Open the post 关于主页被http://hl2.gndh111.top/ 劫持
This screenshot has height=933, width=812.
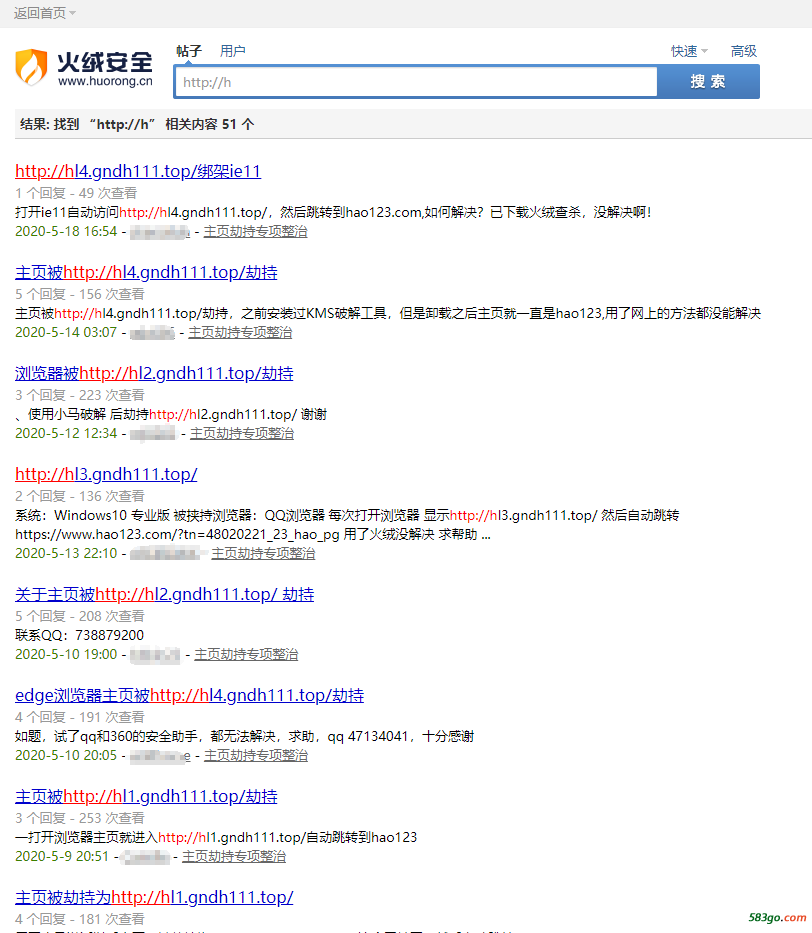pyautogui.click(x=164, y=594)
